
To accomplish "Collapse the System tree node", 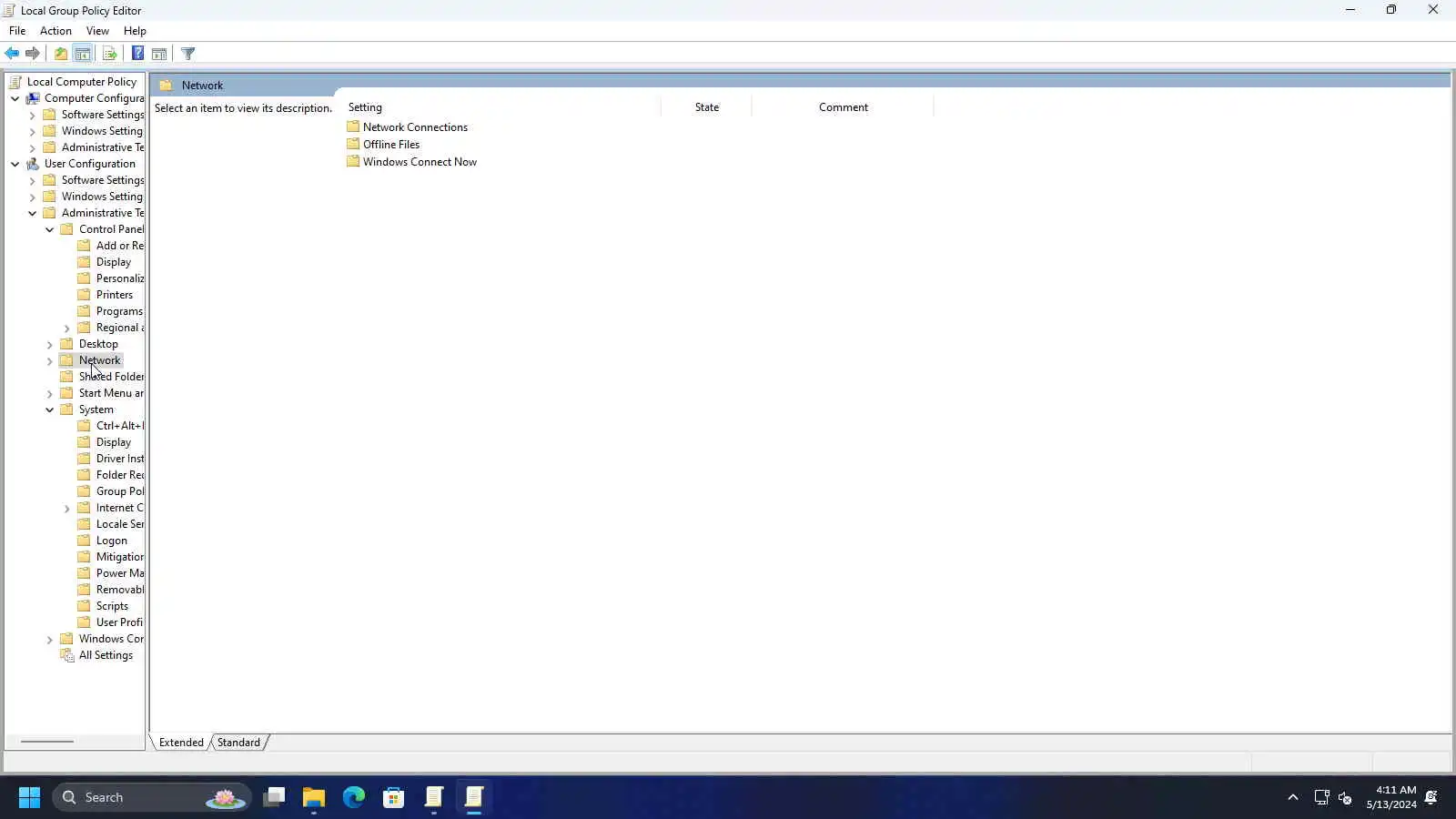I will point(50,409).
